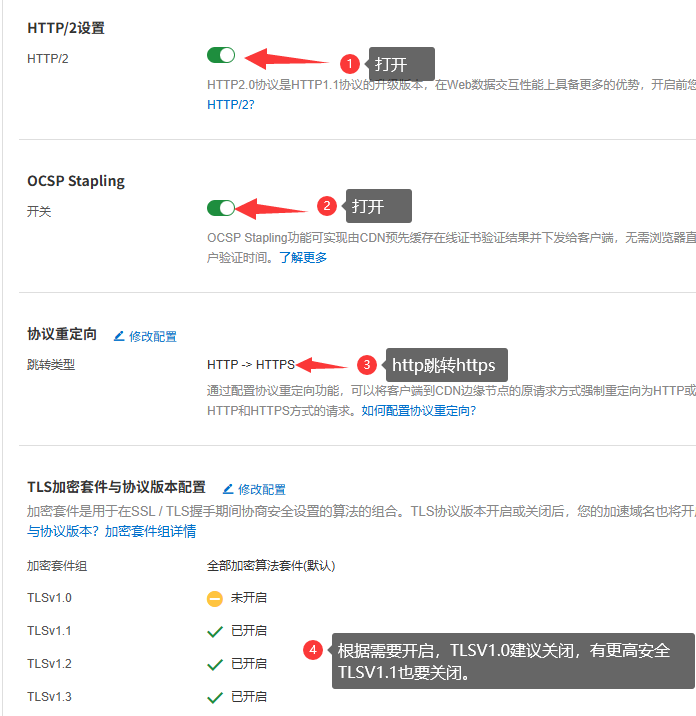
Task: Click the 加密套件组 label
Action: click(x=57, y=566)
